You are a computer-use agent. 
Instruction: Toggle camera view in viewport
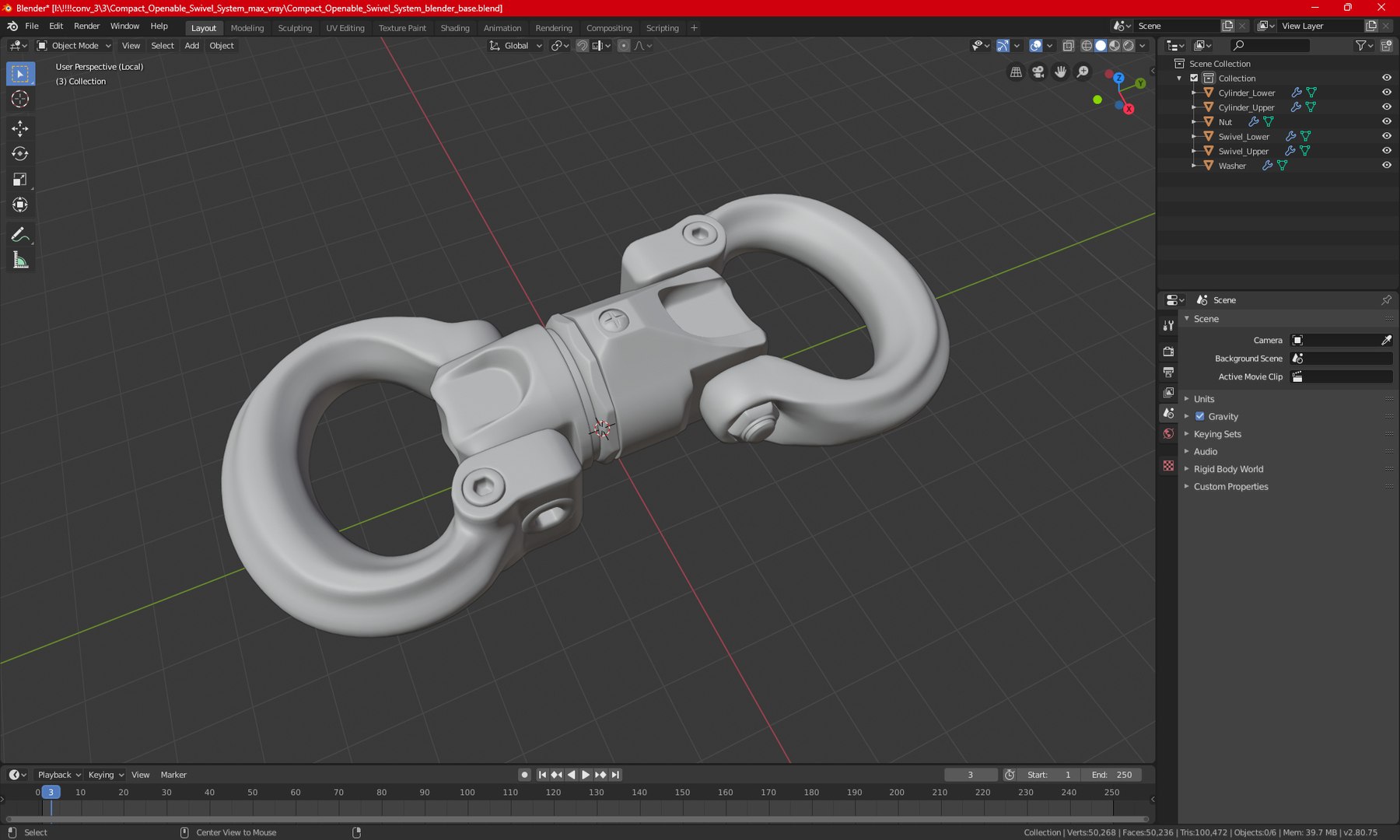tap(1038, 72)
